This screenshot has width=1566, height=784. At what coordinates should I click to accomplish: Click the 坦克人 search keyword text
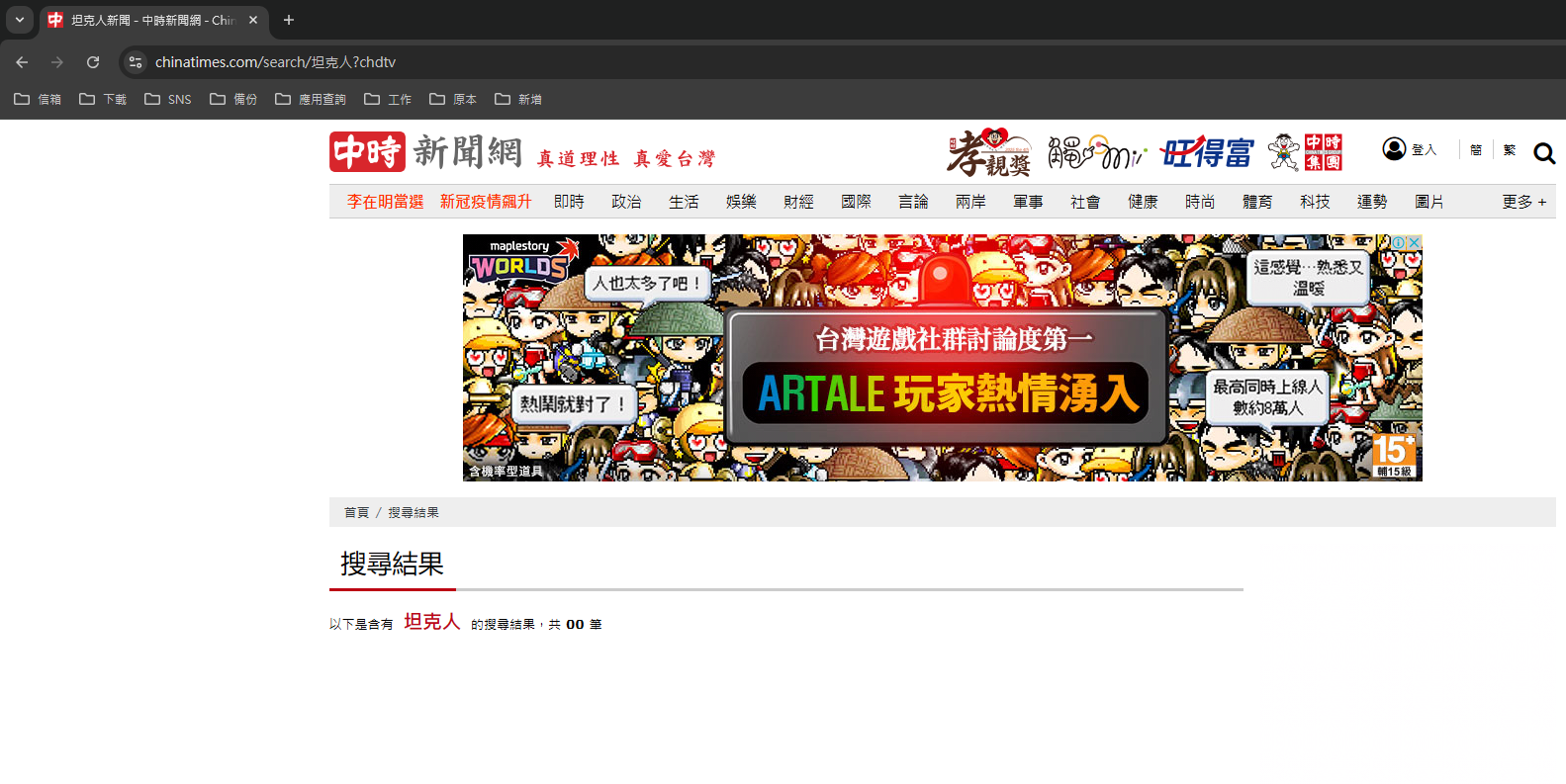[432, 621]
